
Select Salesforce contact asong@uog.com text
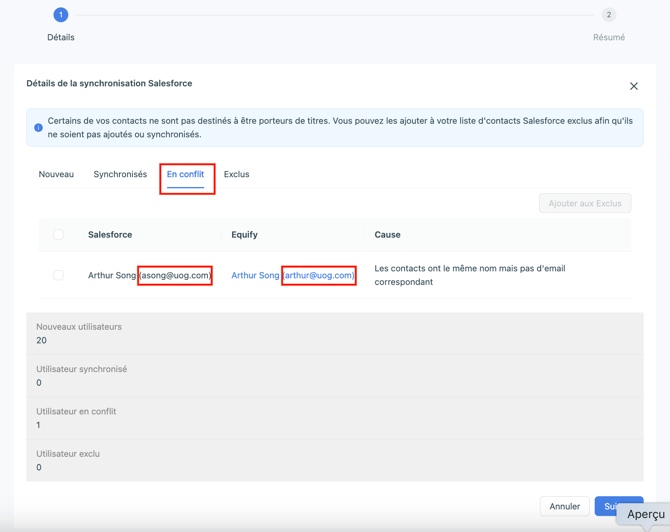175,276
